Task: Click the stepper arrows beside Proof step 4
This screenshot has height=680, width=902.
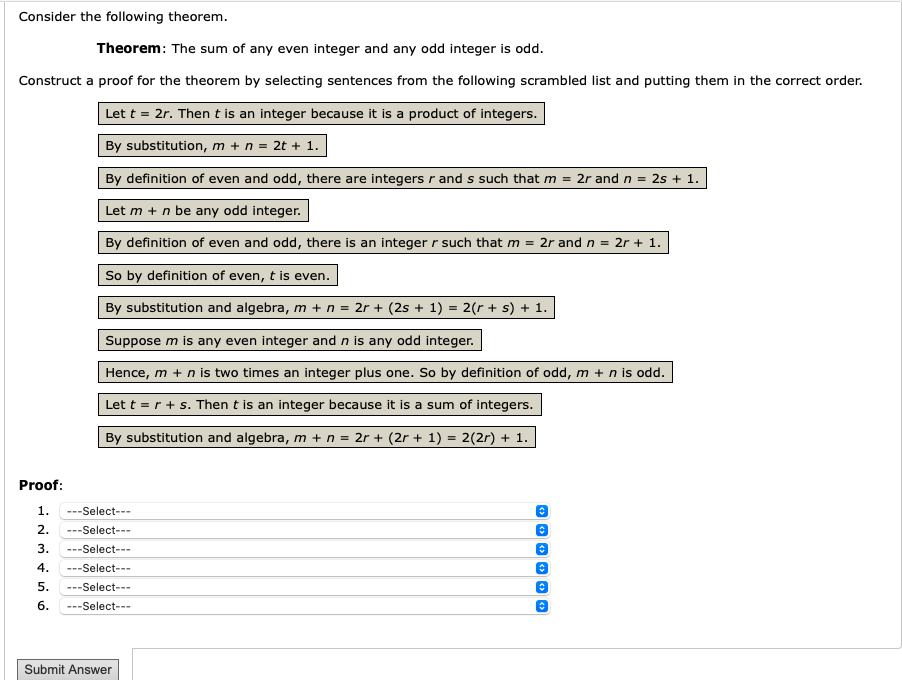Action: [541, 568]
